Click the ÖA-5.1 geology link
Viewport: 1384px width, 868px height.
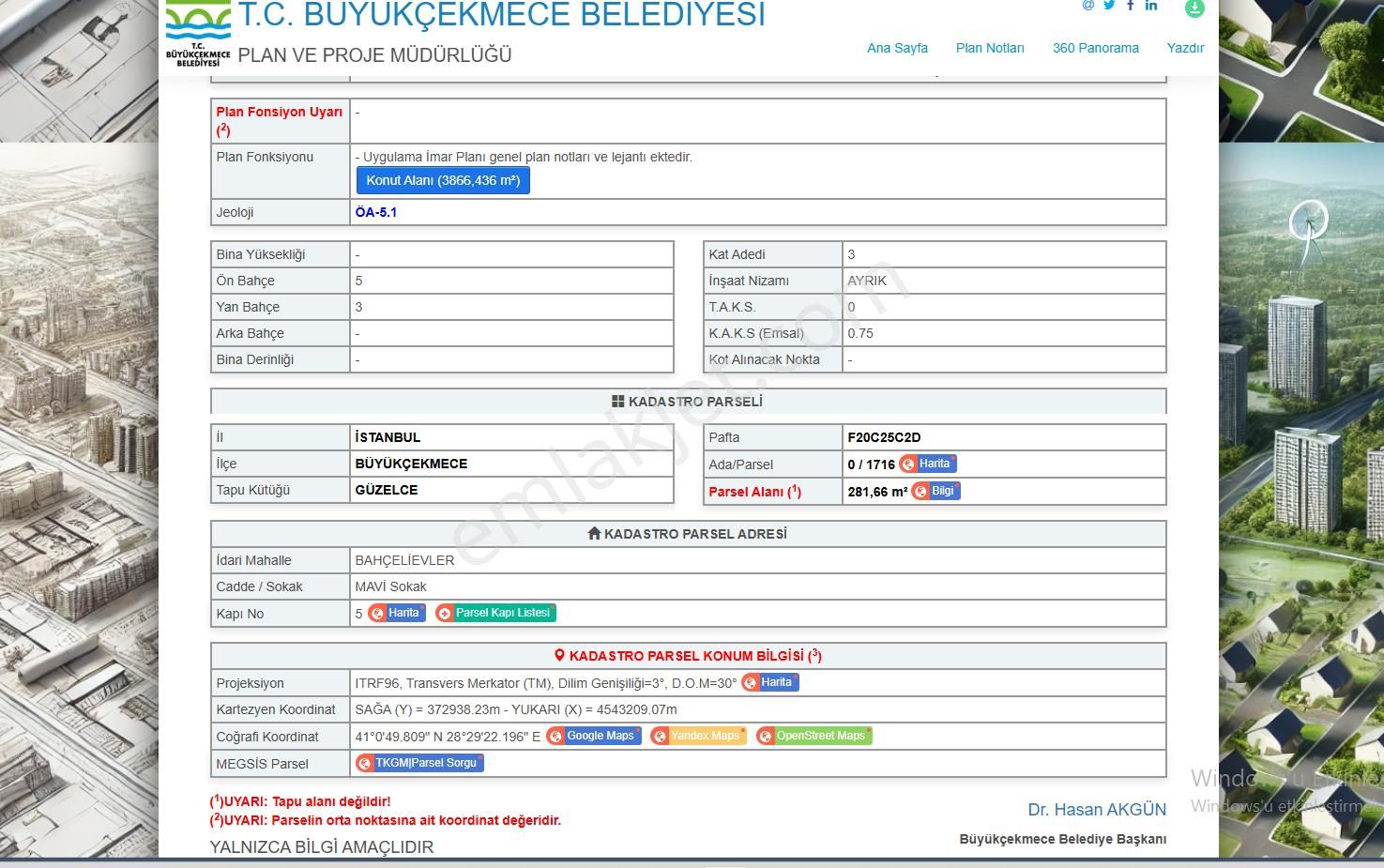pyautogui.click(x=376, y=212)
